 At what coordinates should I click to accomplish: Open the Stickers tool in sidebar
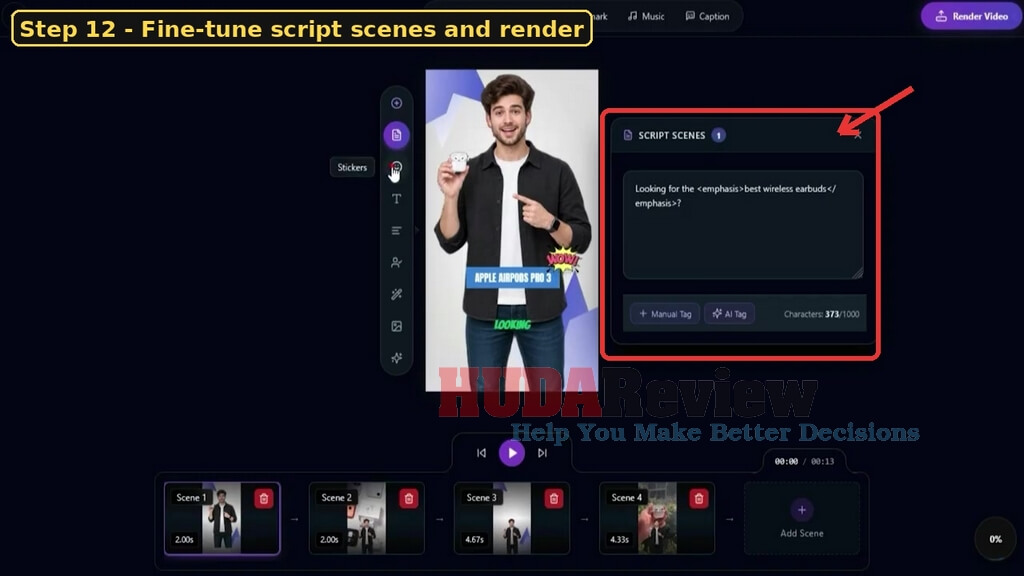coord(396,167)
